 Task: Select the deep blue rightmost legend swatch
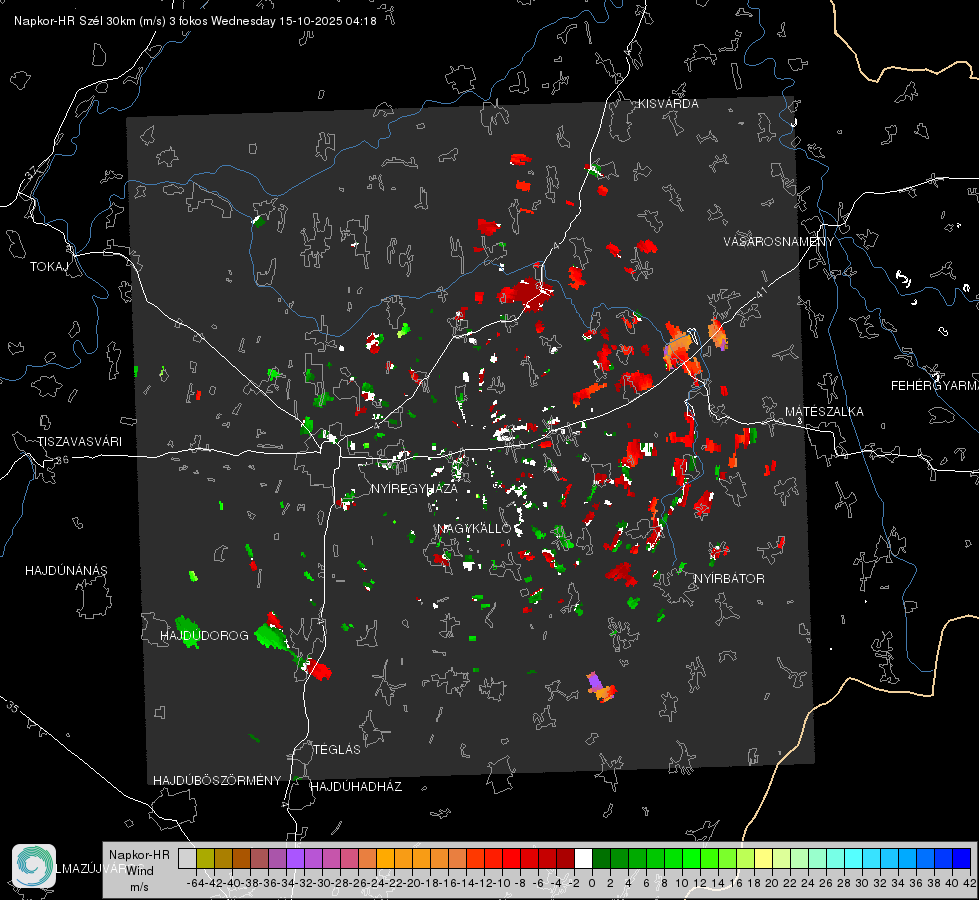(962, 858)
